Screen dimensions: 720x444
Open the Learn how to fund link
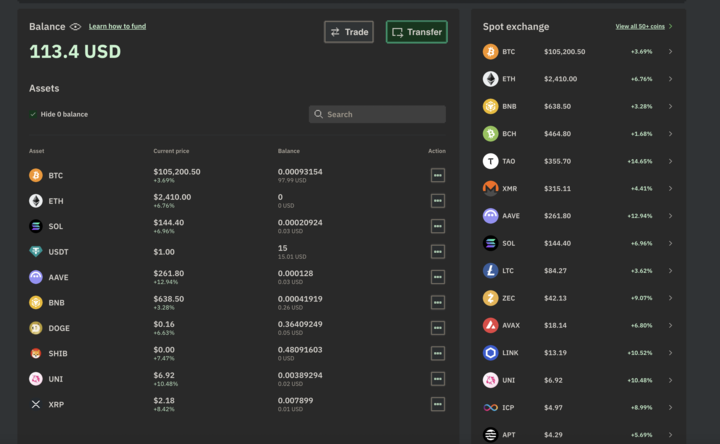coord(117,26)
